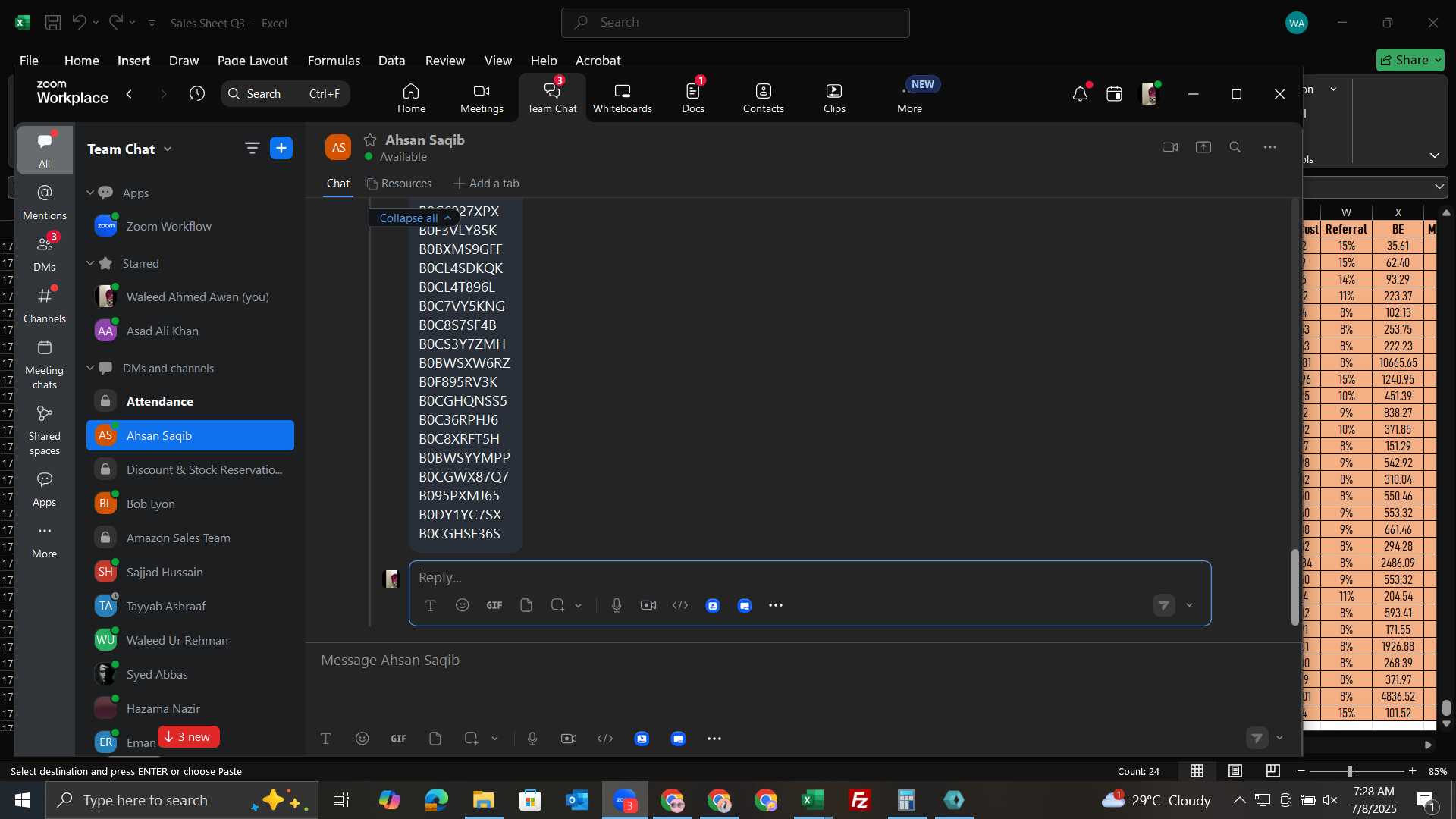Open Formulas tab in Excel
1456x819 pixels.
pyautogui.click(x=334, y=61)
